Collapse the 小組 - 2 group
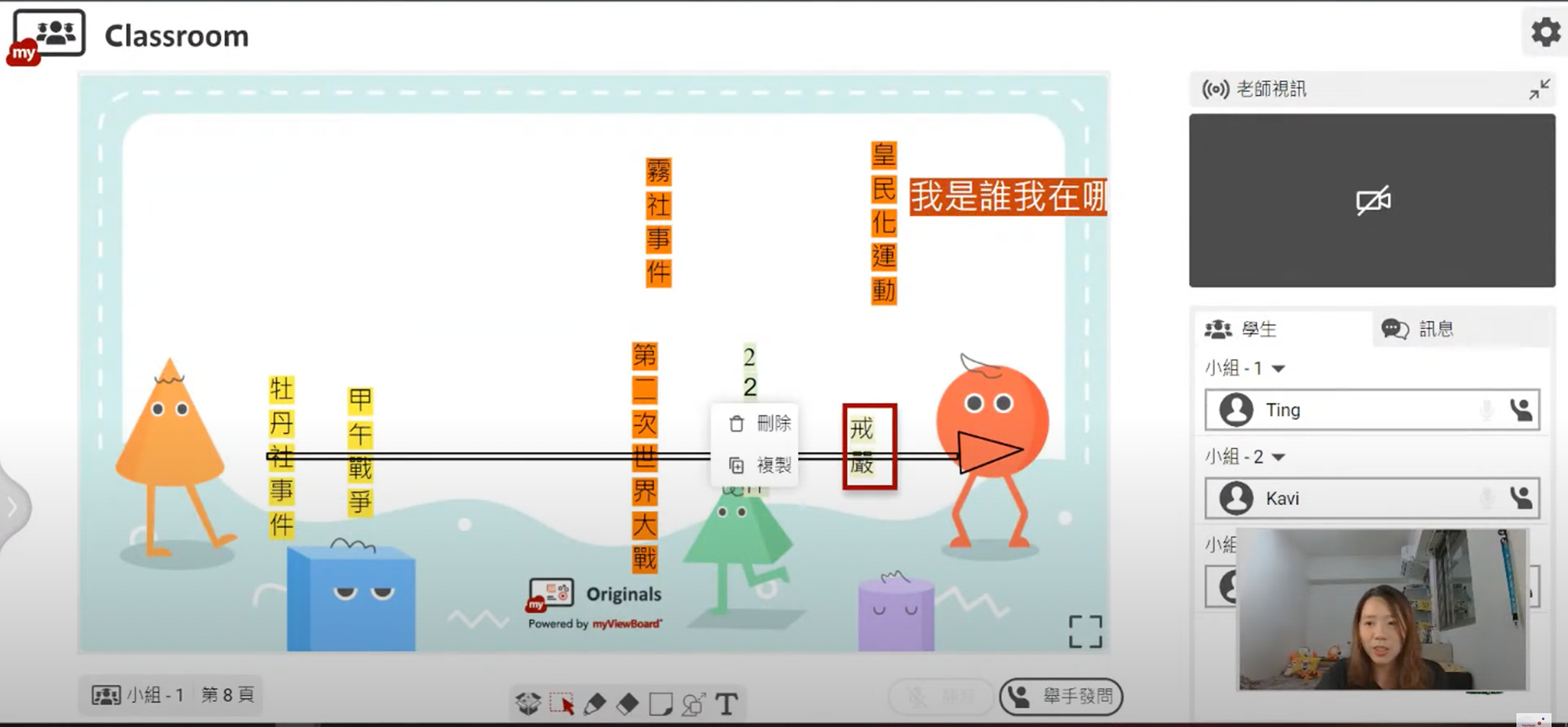Viewport: 1568px width, 727px height. click(1278, 457)
